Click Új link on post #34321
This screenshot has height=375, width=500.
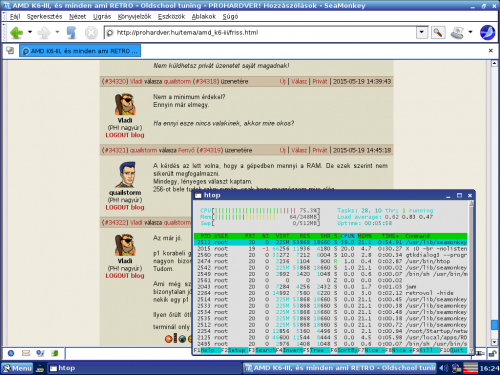pos(283,150)
